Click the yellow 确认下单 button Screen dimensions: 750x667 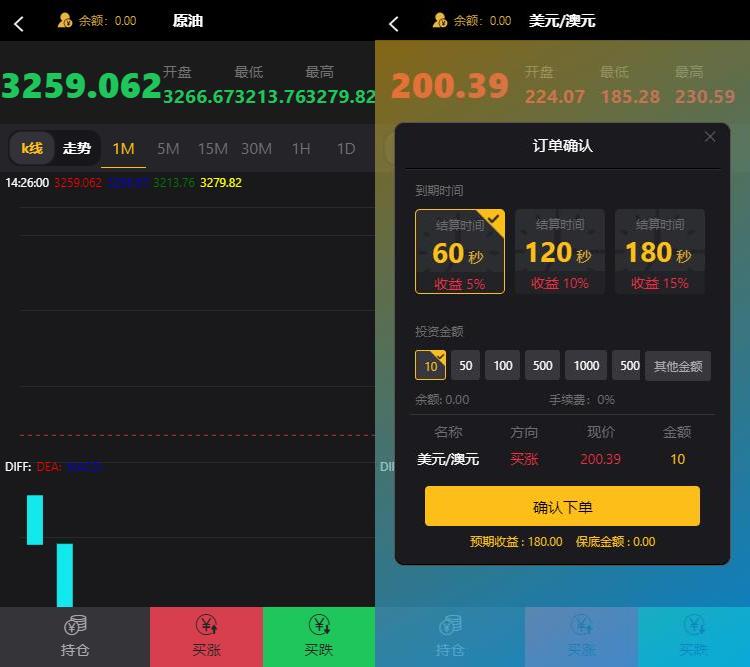[562, 506]
